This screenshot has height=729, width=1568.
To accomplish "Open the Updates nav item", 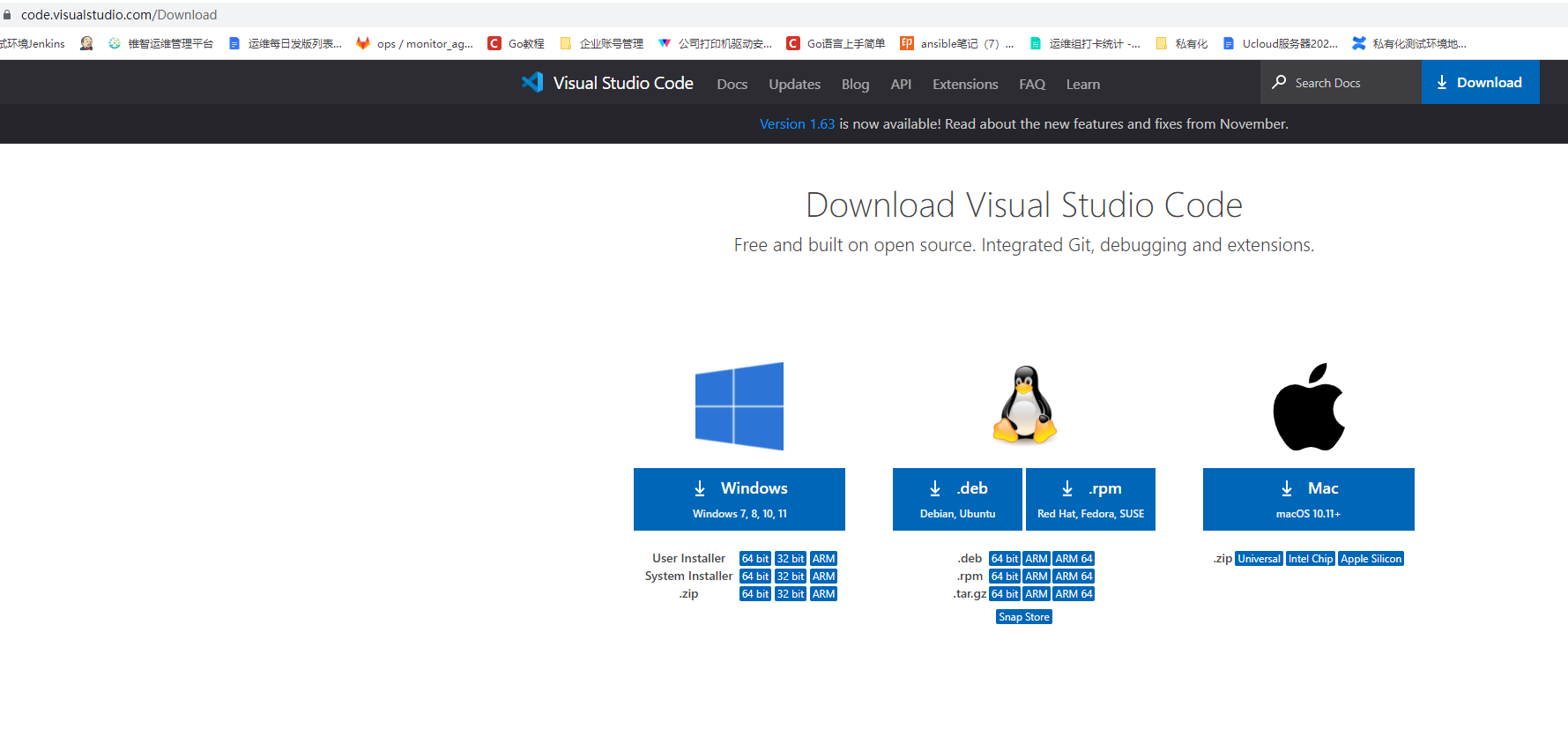I will (x=794, y=84).
